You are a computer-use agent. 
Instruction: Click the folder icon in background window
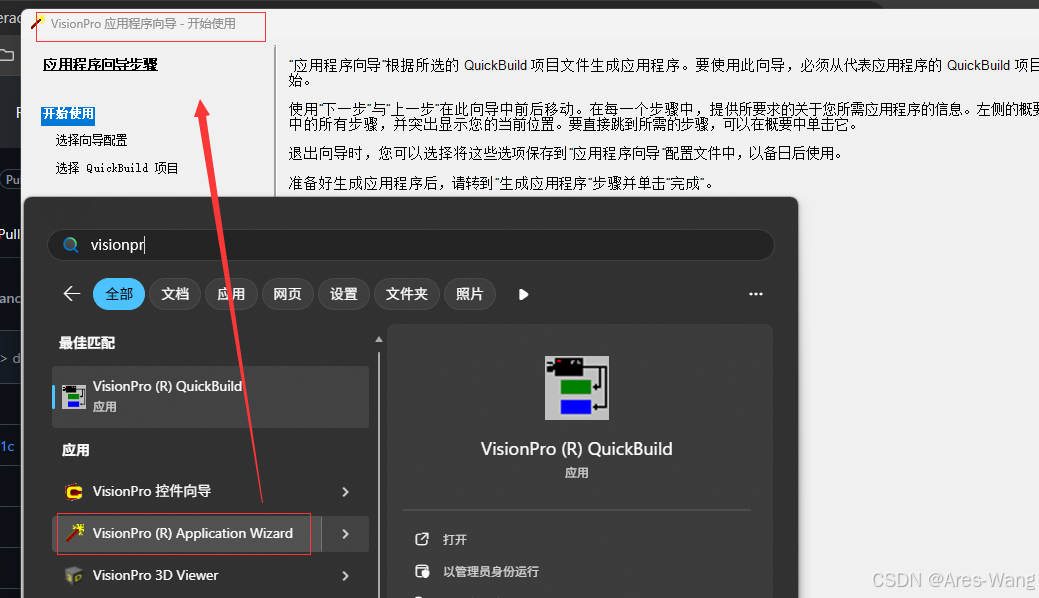click(x=7, y=54)
